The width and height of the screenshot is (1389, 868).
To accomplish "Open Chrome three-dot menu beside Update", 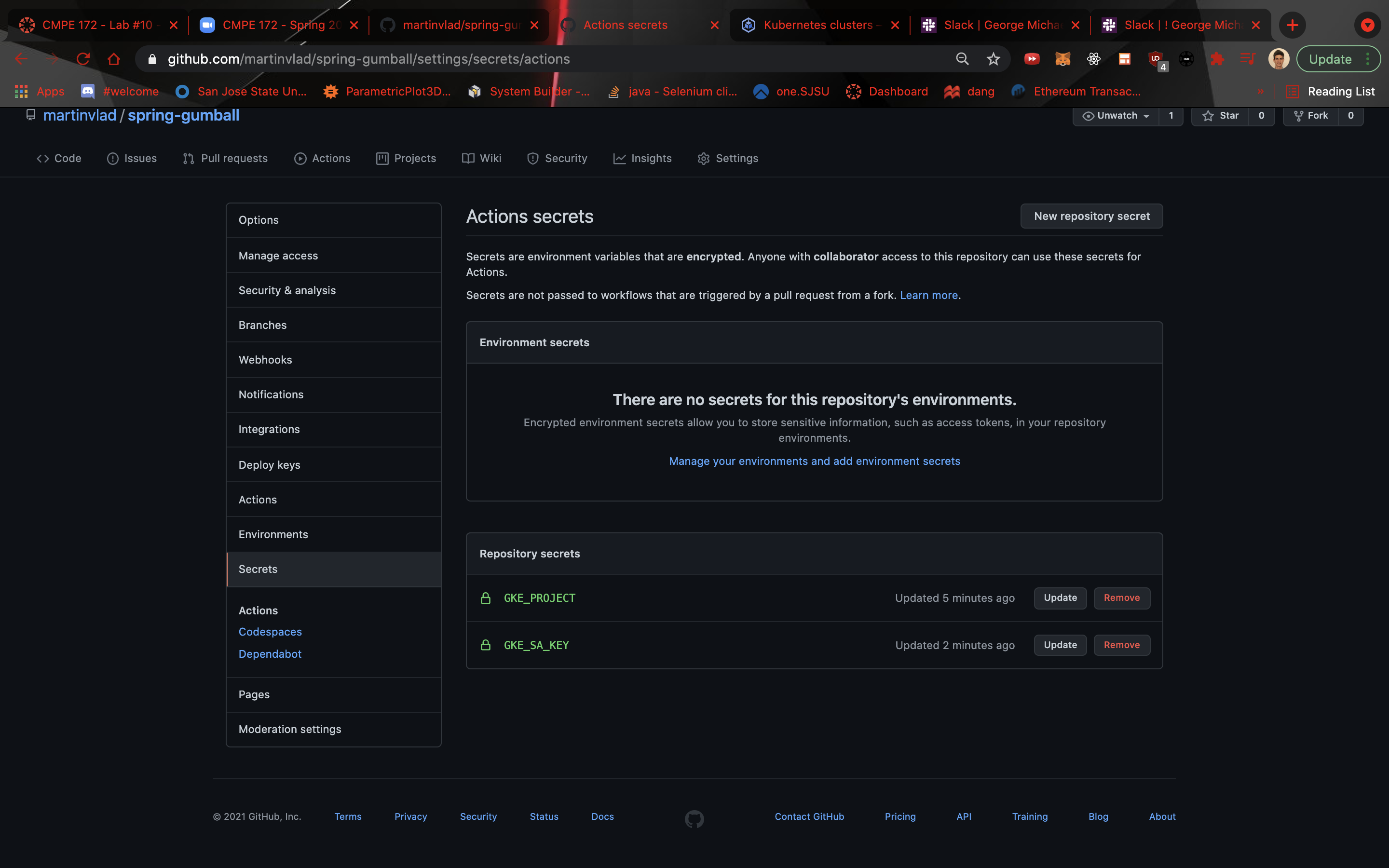I will coord(1368,59).
